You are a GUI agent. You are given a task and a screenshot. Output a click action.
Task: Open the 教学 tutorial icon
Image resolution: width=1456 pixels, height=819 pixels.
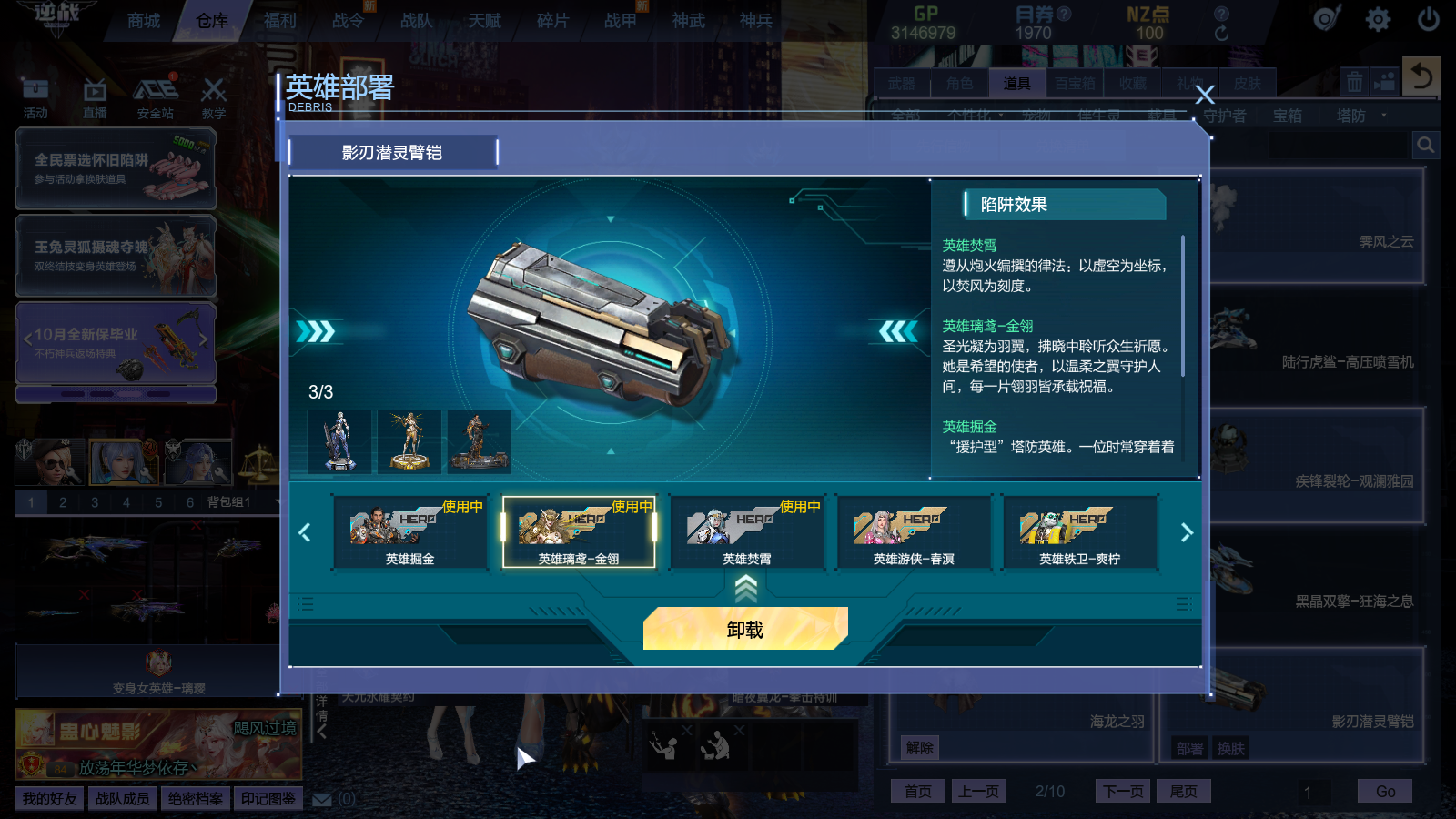pyautogui.click(x=214, y=98)
